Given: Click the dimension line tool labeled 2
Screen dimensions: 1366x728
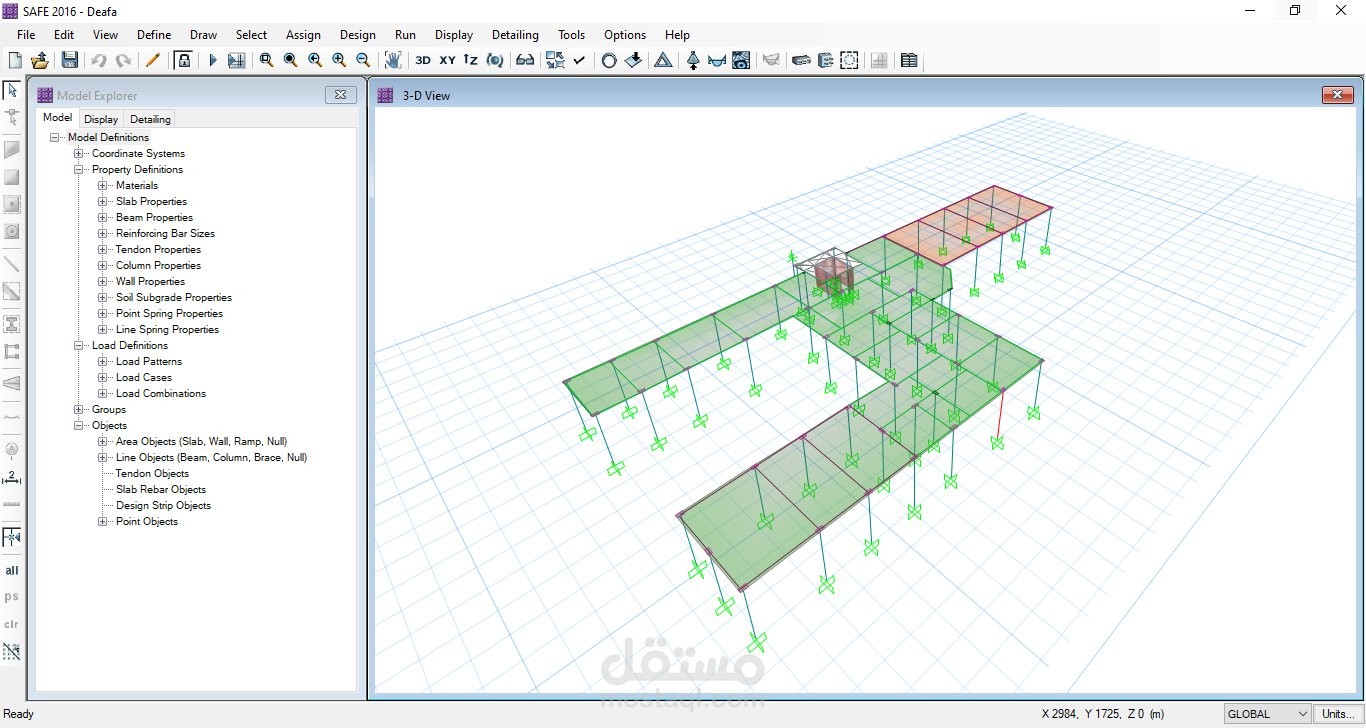Looking at the screenshot, I should 12,477.
